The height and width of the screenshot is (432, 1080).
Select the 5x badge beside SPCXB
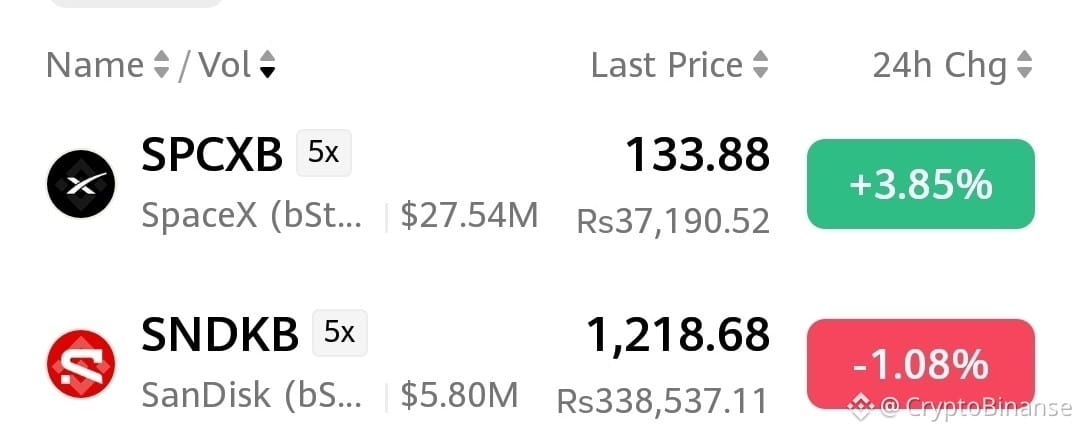(324, 153)
